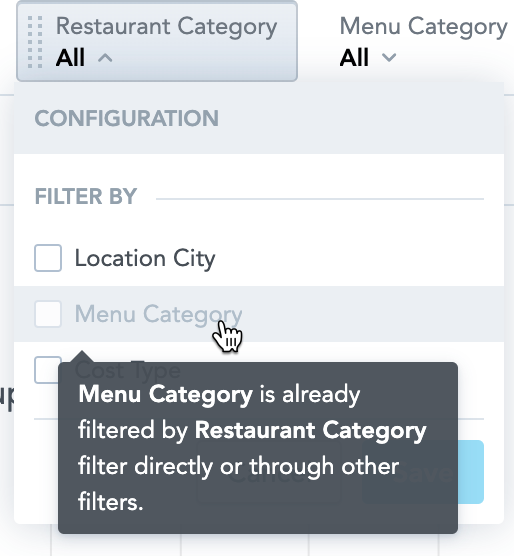
Task: Open the Restaurant Category filter dropdown
Action: [x=157, y=41]
